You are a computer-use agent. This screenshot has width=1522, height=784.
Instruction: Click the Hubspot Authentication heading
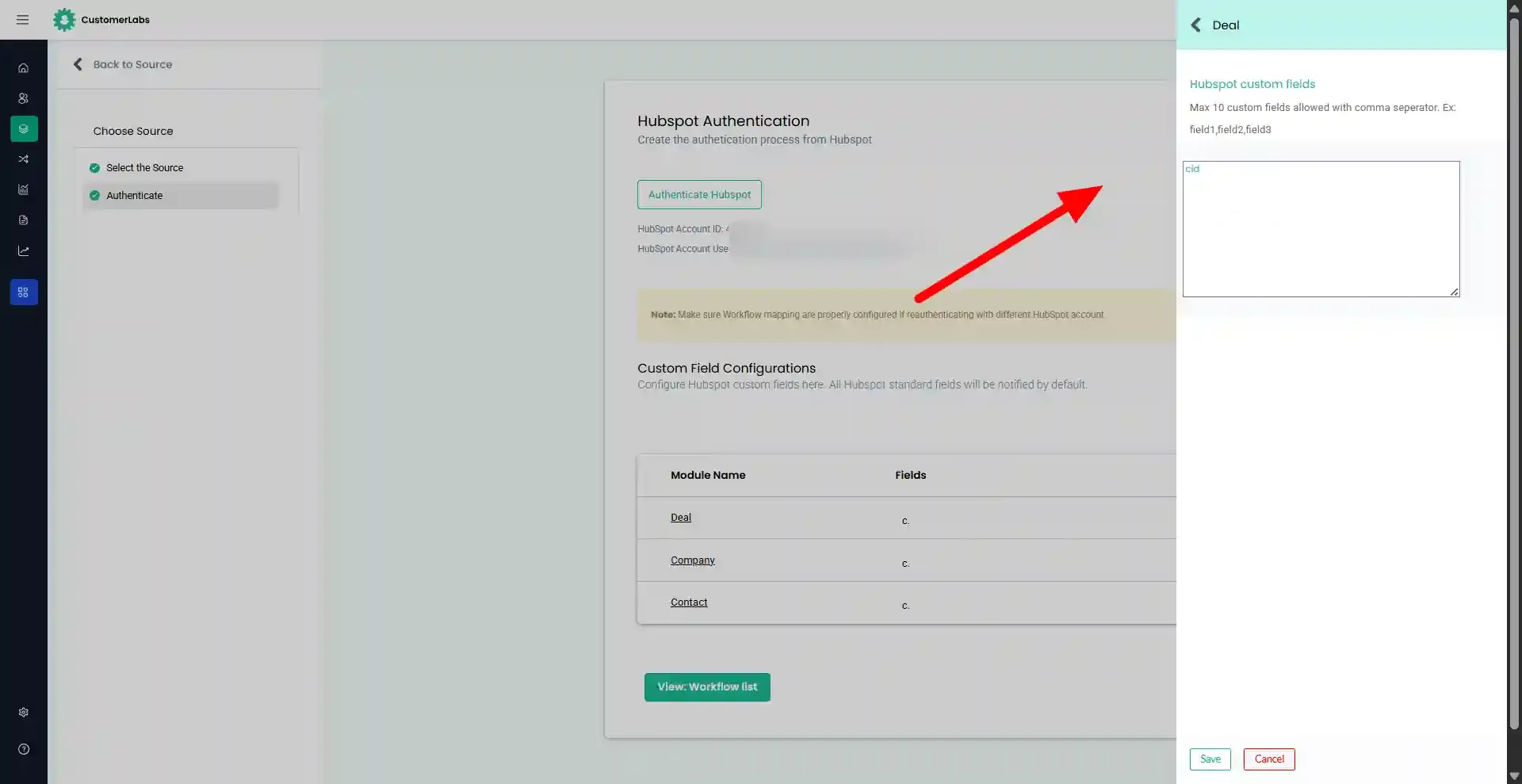tap(724, 121)
